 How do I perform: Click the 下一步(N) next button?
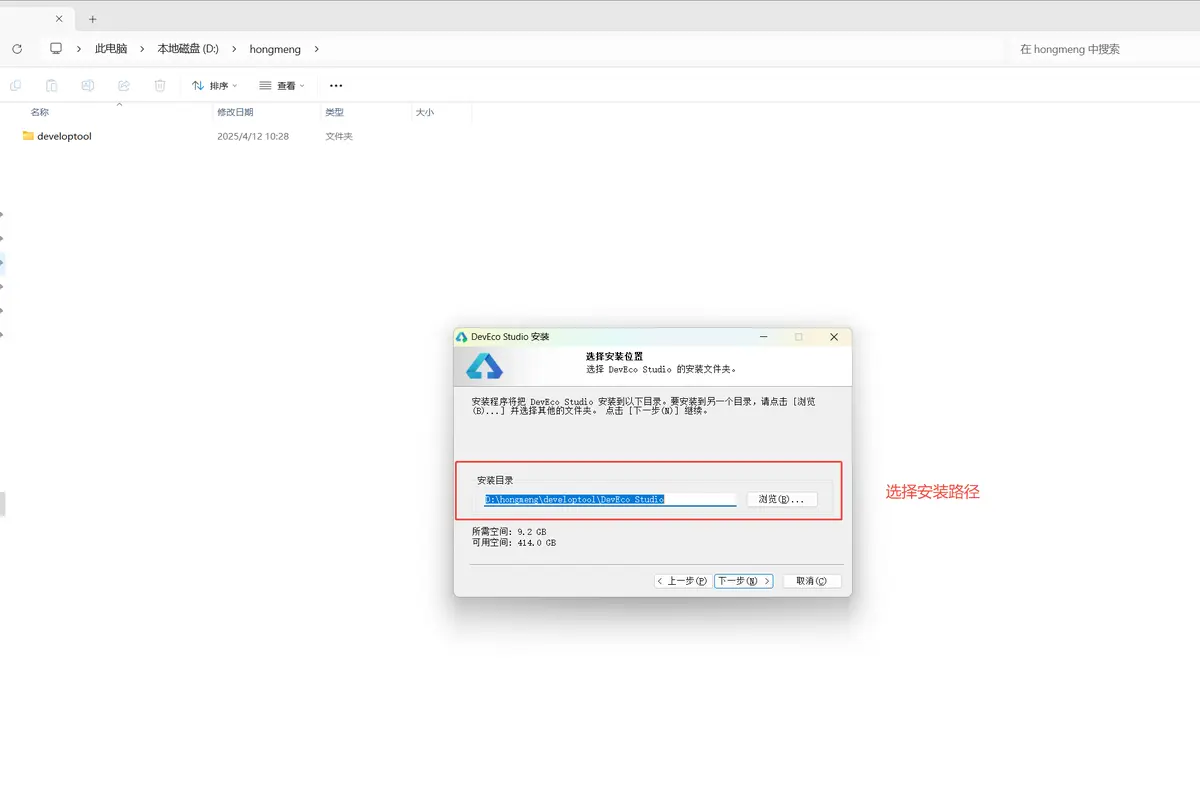pos(743,581)
